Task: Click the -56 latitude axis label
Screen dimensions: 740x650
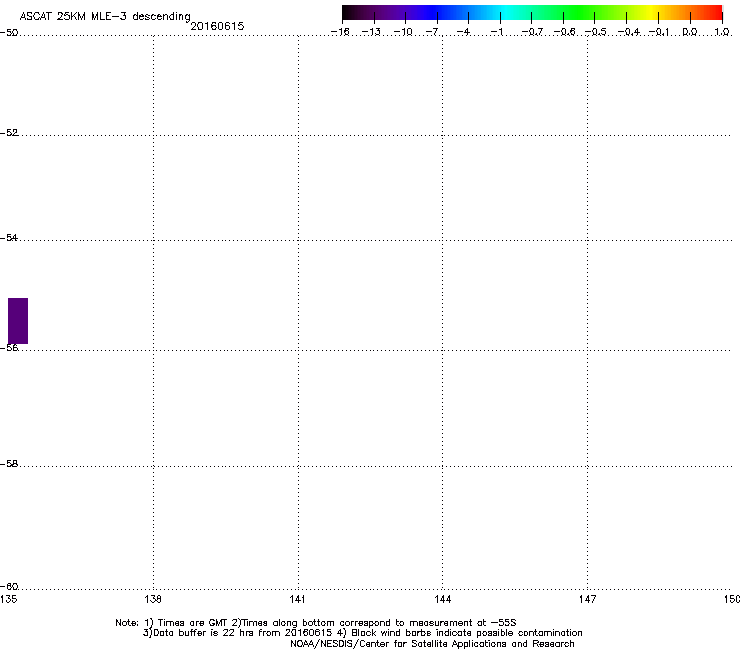Action: pos(9,348)
